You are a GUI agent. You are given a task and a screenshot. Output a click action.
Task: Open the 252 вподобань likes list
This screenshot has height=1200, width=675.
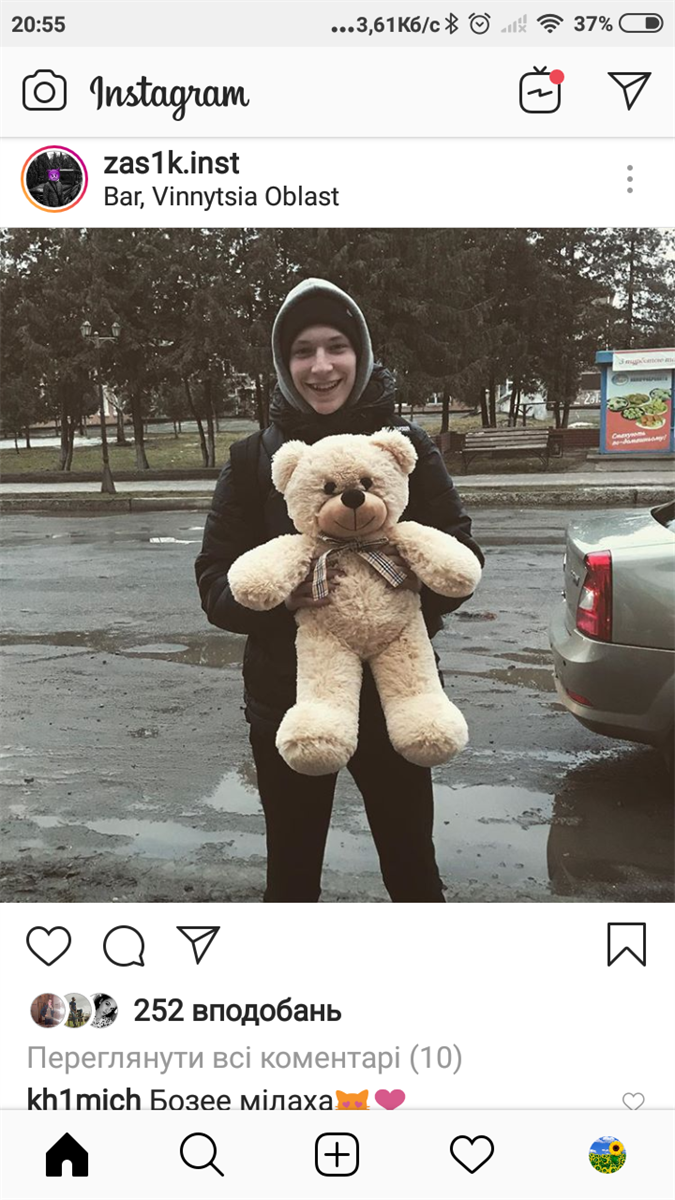(237, 1011)
